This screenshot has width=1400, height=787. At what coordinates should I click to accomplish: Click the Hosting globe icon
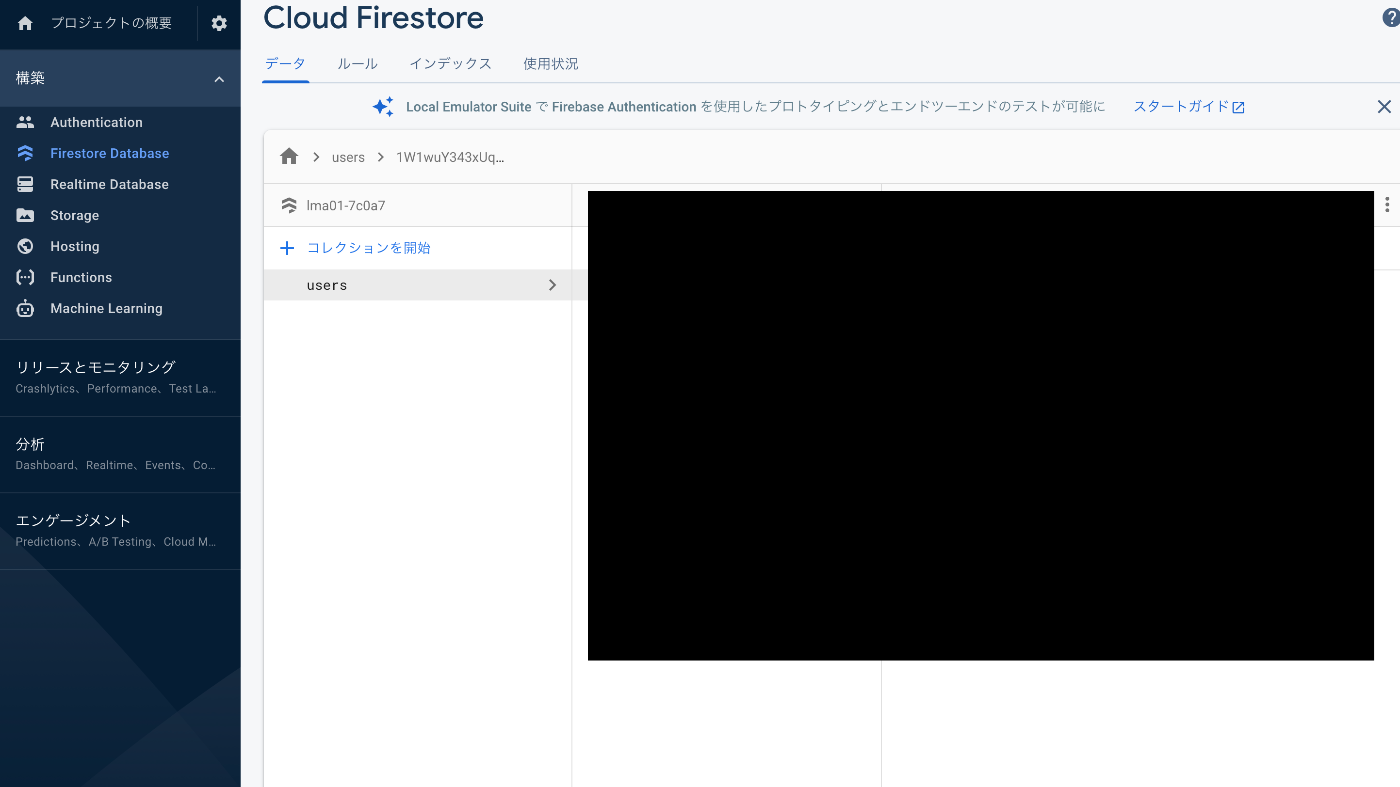click(x=25, y=246)
